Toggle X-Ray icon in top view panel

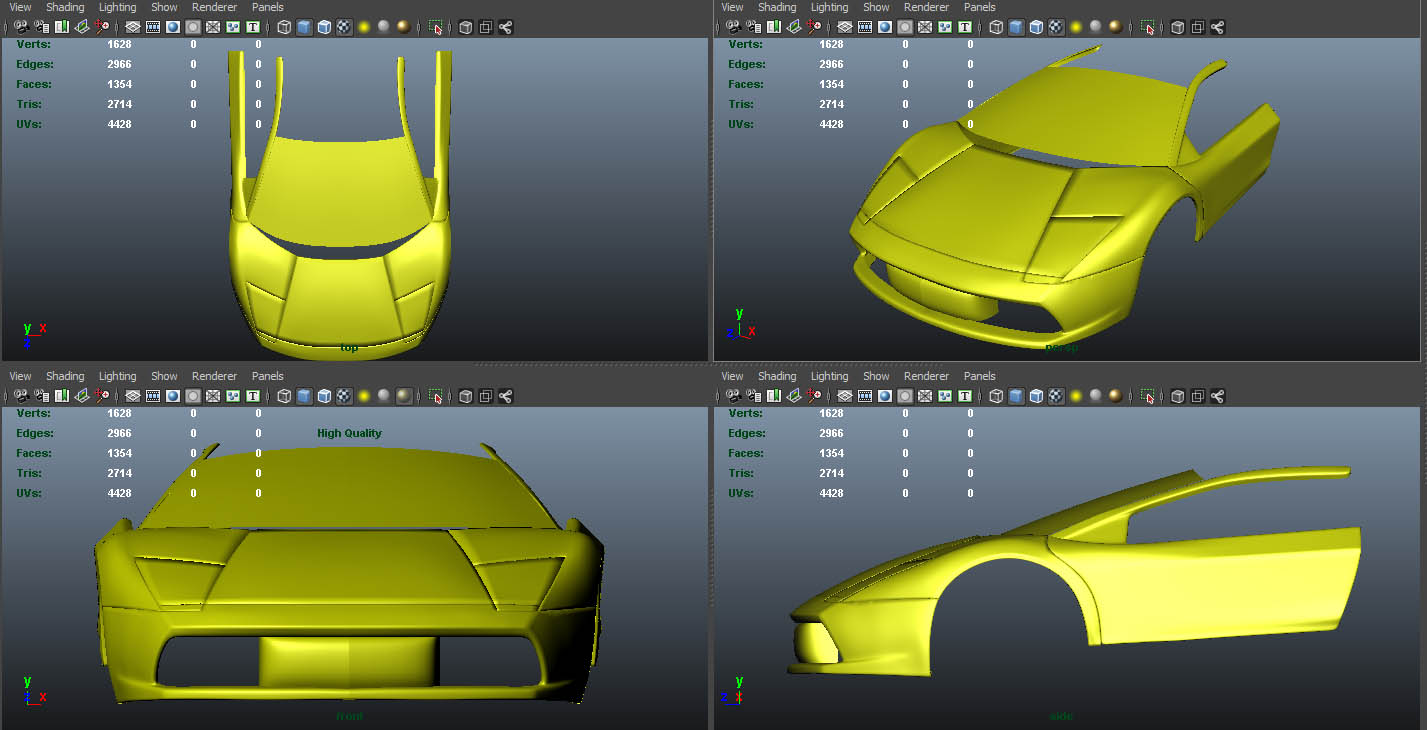[465, 27]
